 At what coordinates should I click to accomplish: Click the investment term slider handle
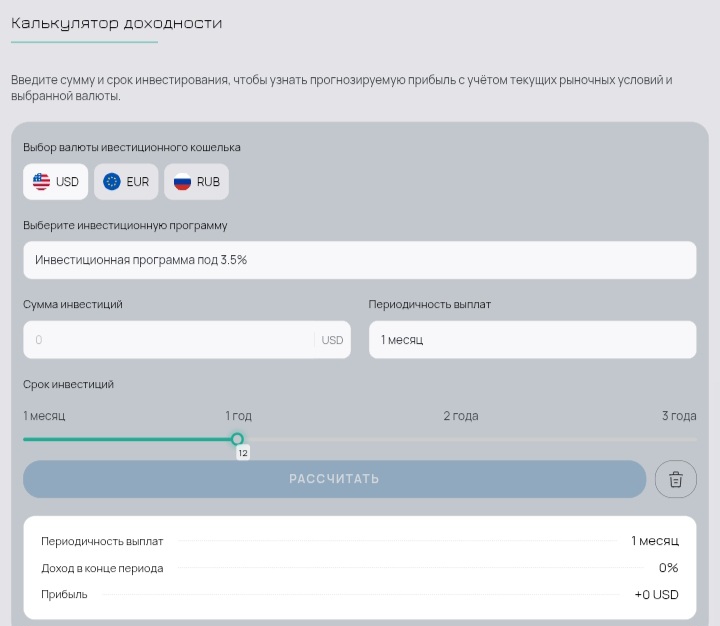point(237,439)
